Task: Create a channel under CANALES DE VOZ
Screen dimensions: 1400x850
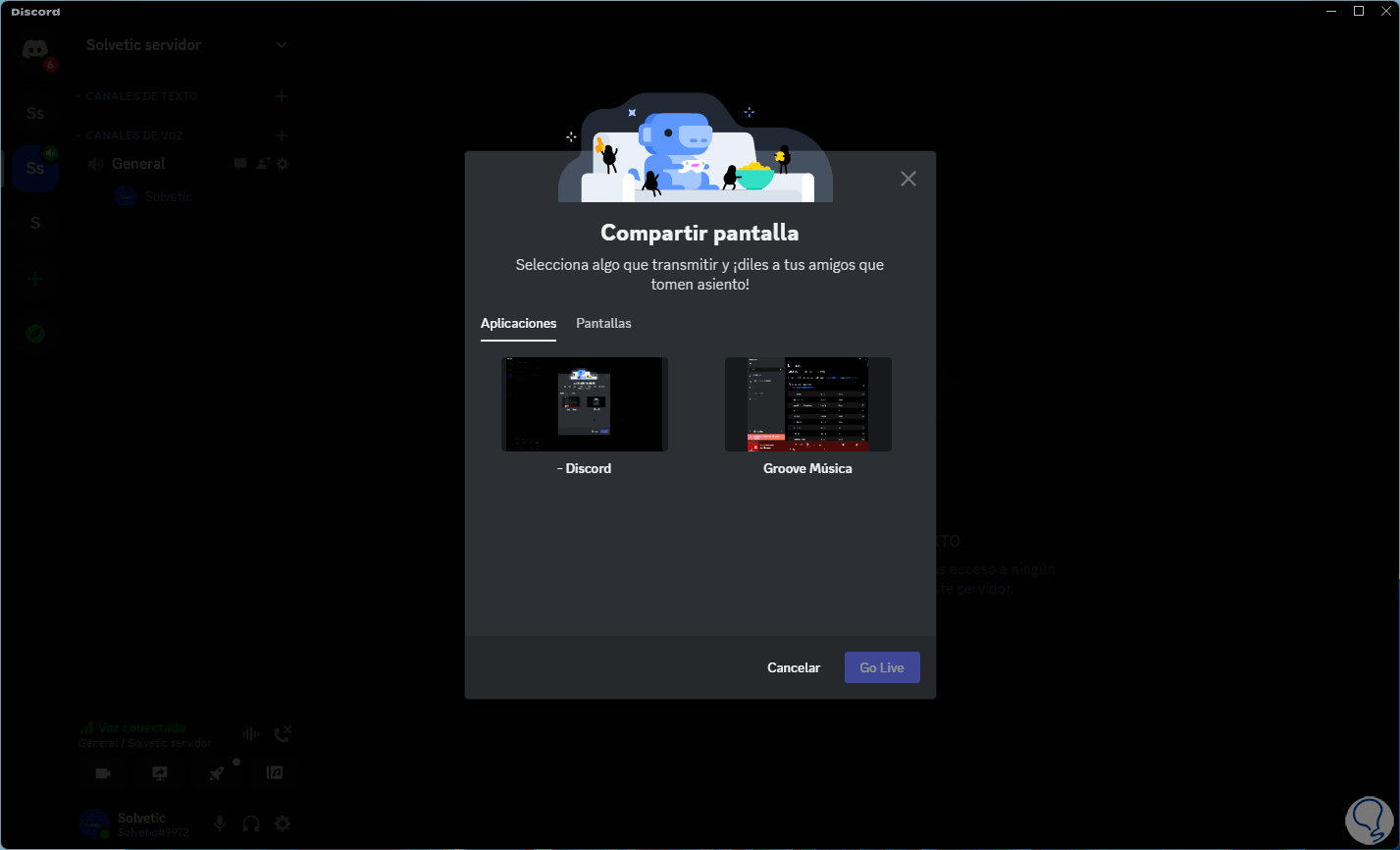Action: tap(282, 135)
